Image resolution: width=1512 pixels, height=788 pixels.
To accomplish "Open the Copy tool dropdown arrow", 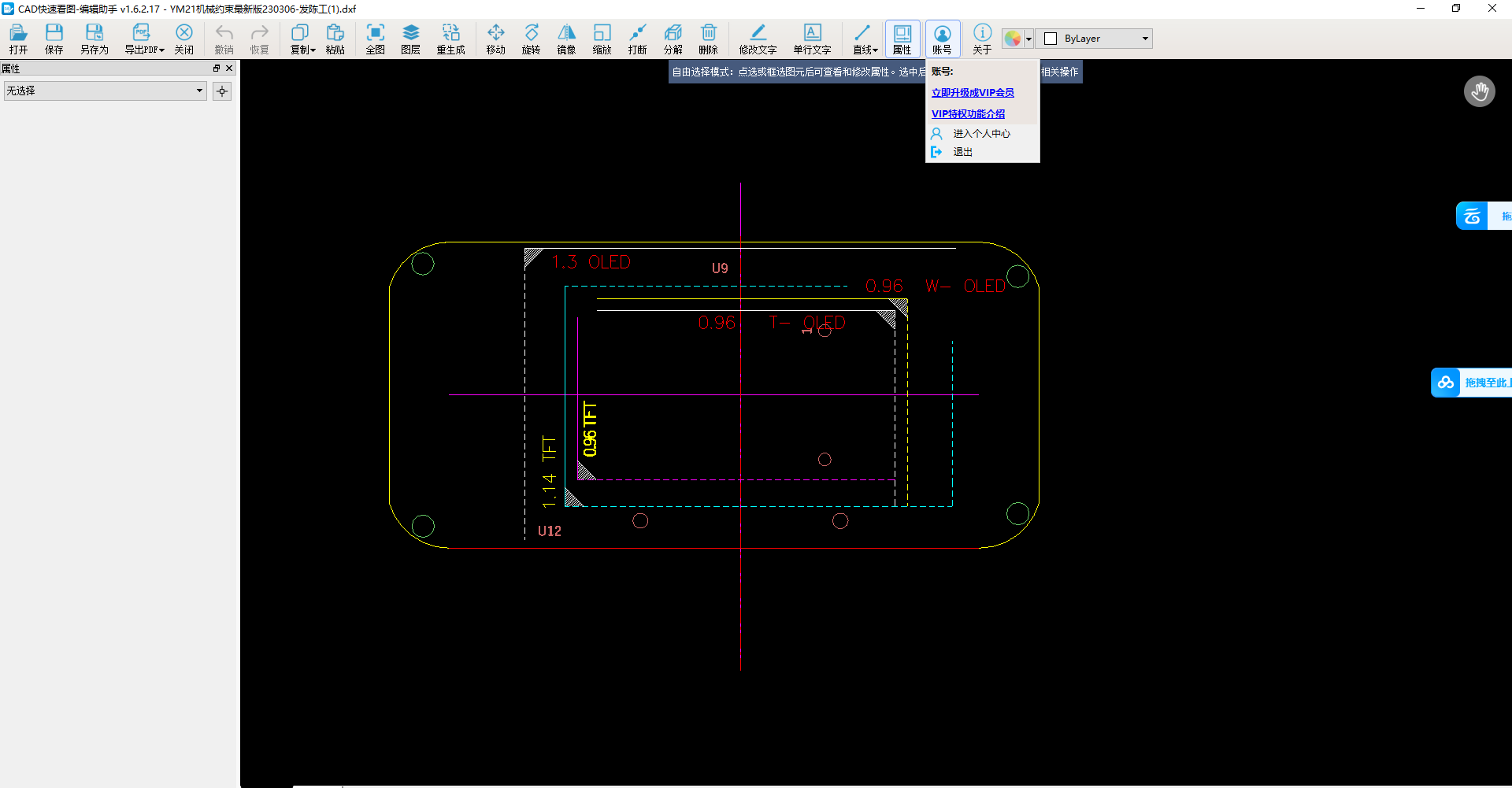I will pyautogui.click(x=313, y=50).
